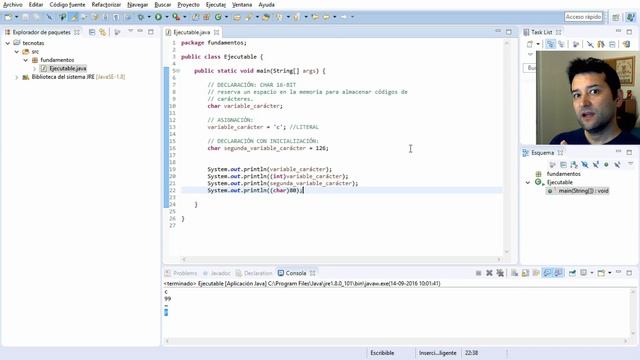Collapse Ejecutable class in Esquema
Screen dimensions: 640x360
click(x=528, y=182)
